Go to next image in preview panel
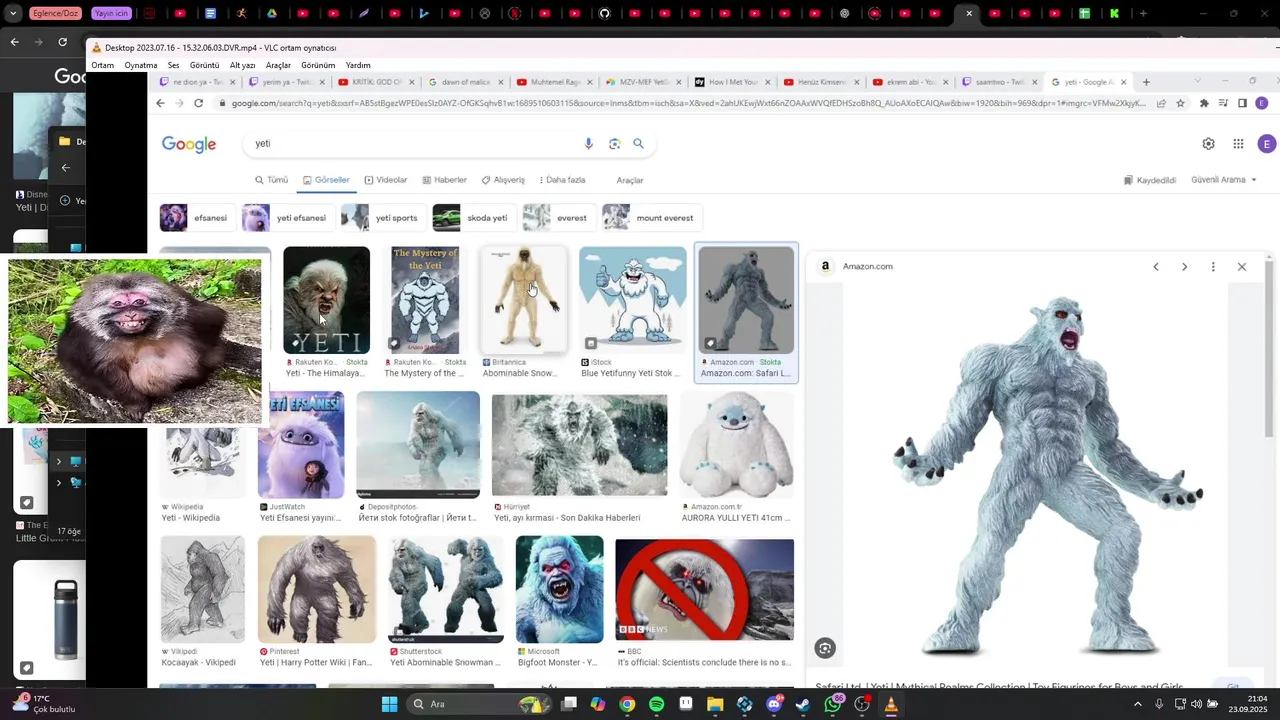This screenshot has width=1280, height=720. pyautogui.click(x=1184, y=267)
